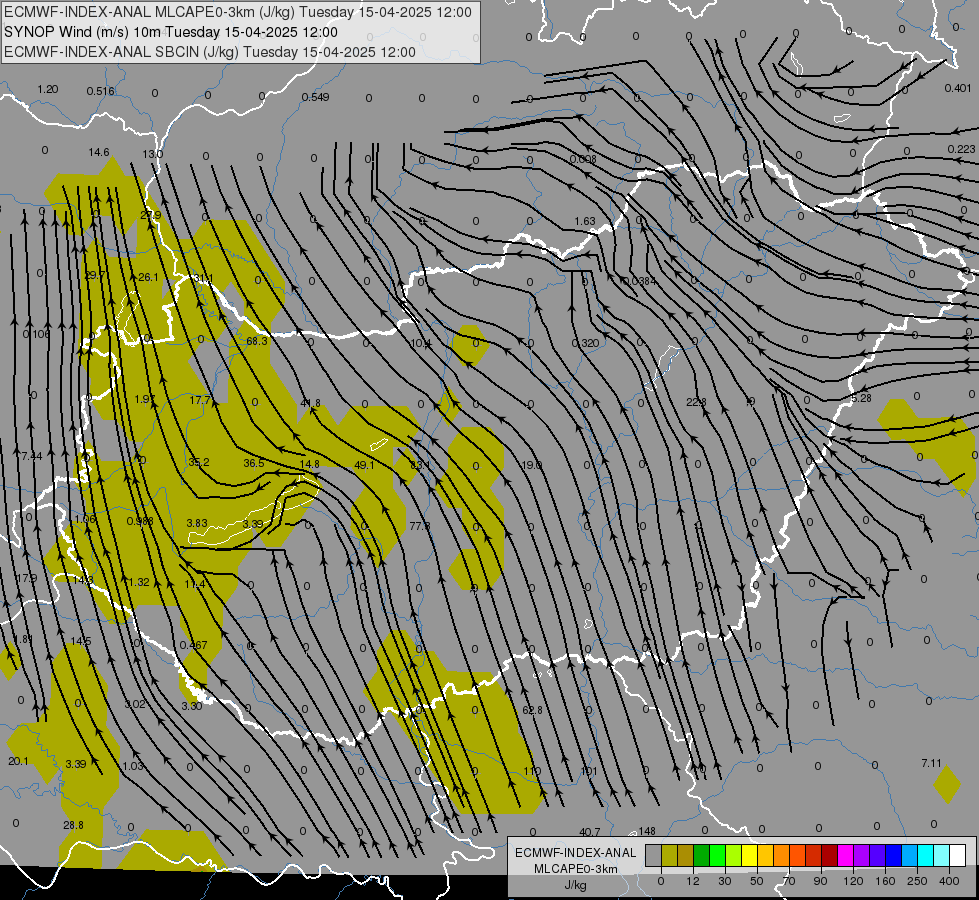Click the map value 14.8

coord(309,464)
